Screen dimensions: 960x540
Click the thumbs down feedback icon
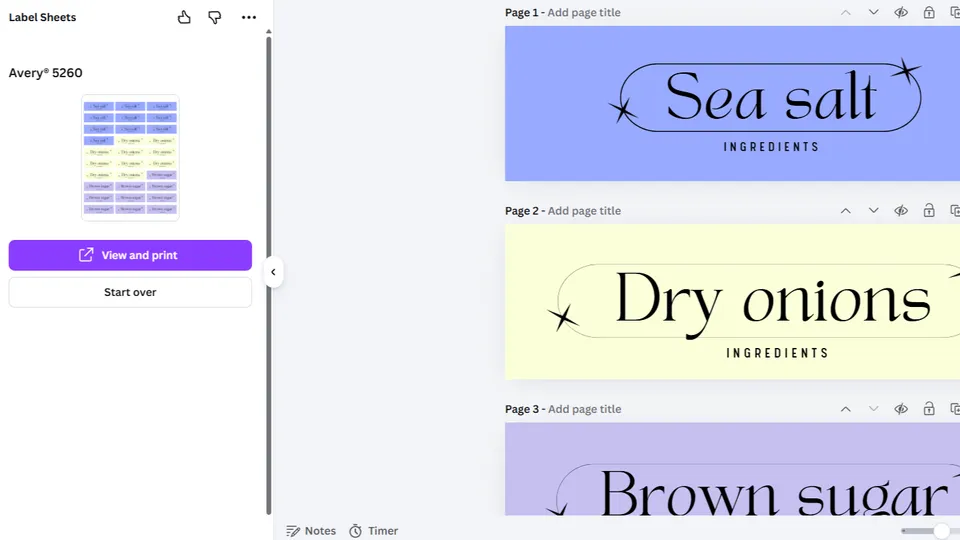click(214, 17)
